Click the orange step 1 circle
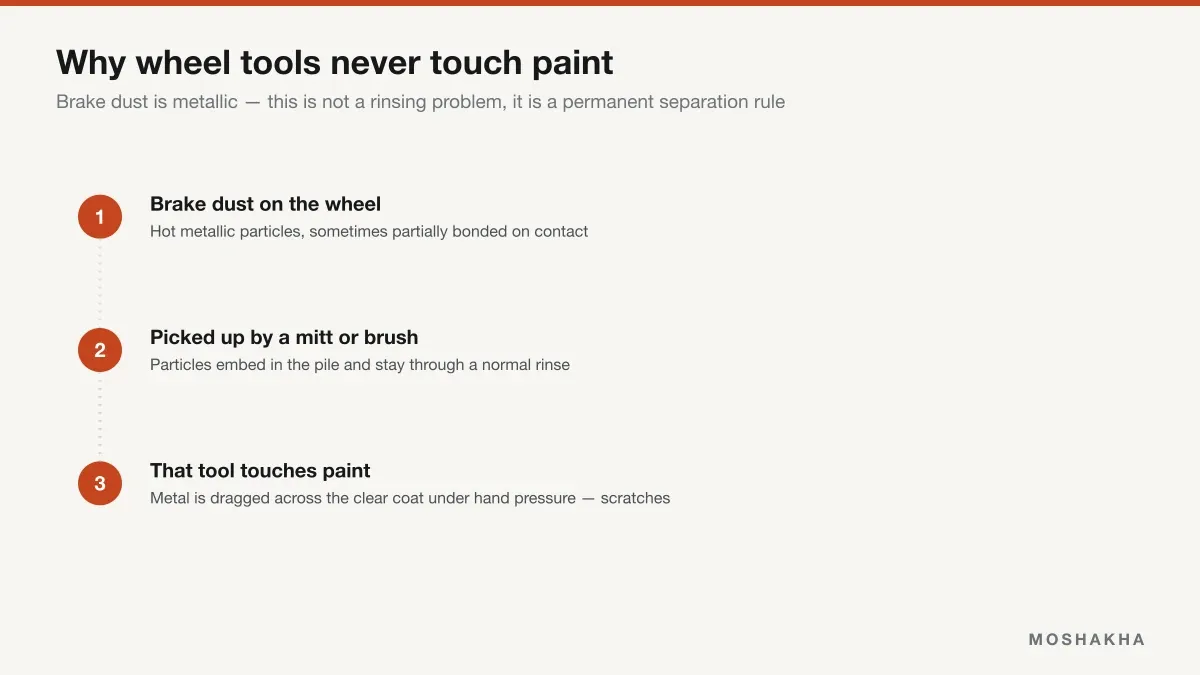The image size is (1200, 675). click(100, 217)
